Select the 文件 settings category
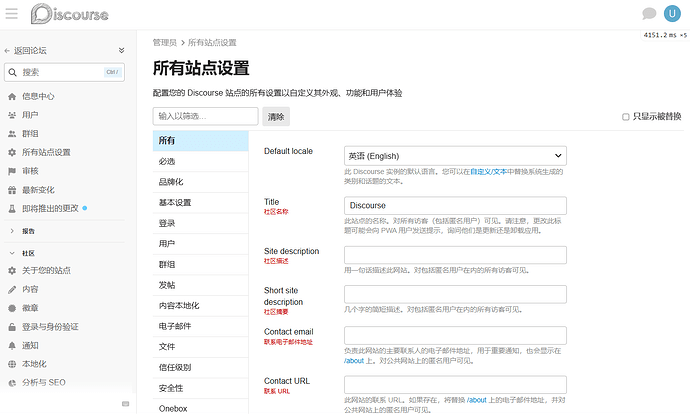The image size is (690, 414). click(x=201, y=347)
